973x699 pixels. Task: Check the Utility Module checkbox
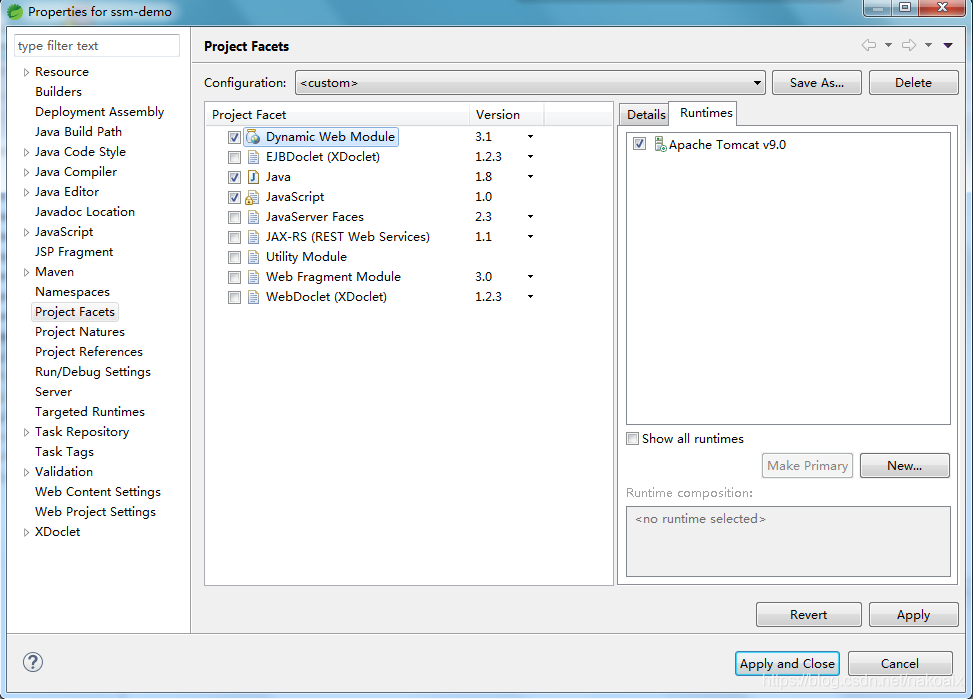235,257
